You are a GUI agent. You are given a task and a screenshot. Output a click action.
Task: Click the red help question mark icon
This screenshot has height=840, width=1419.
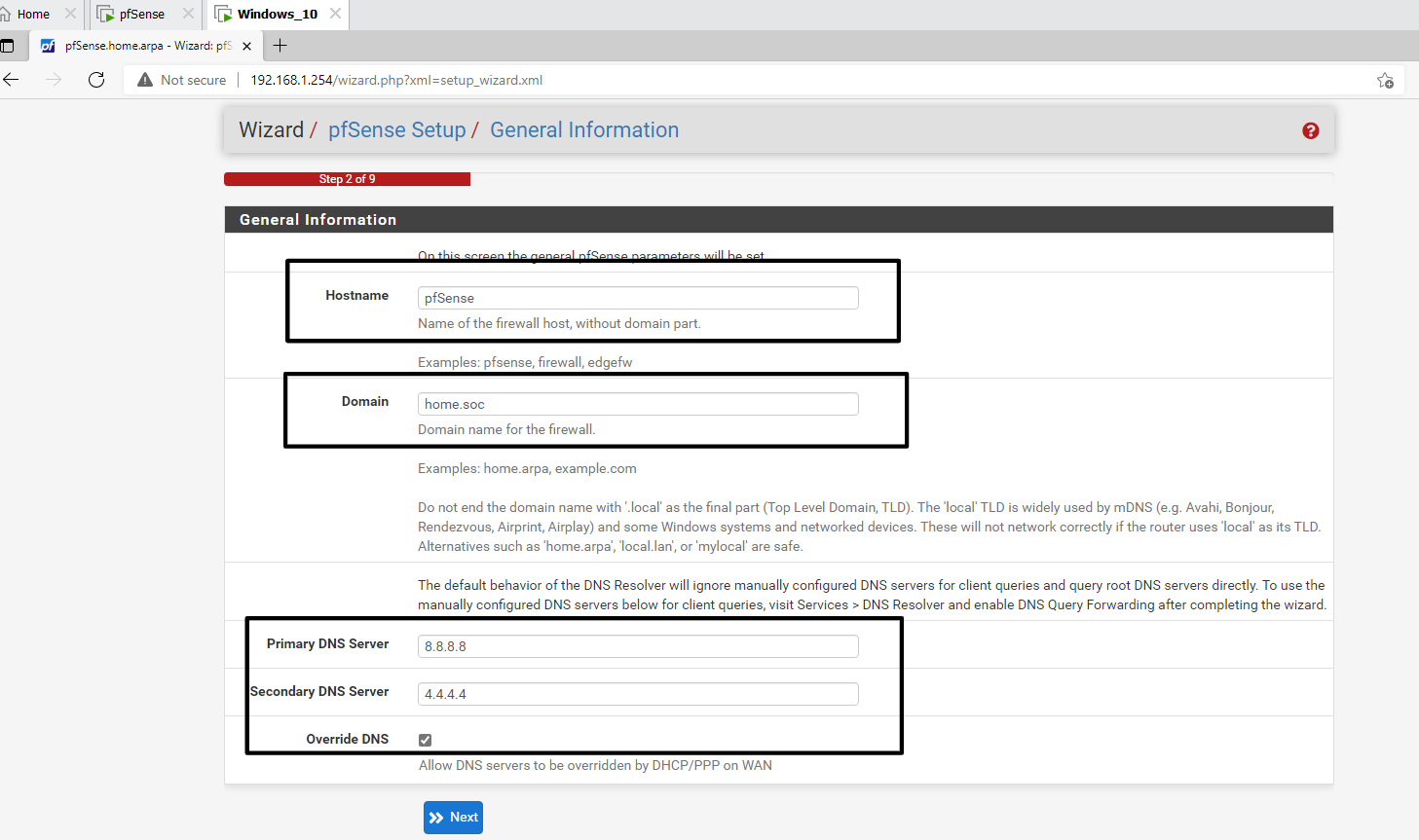[1310, 130]
